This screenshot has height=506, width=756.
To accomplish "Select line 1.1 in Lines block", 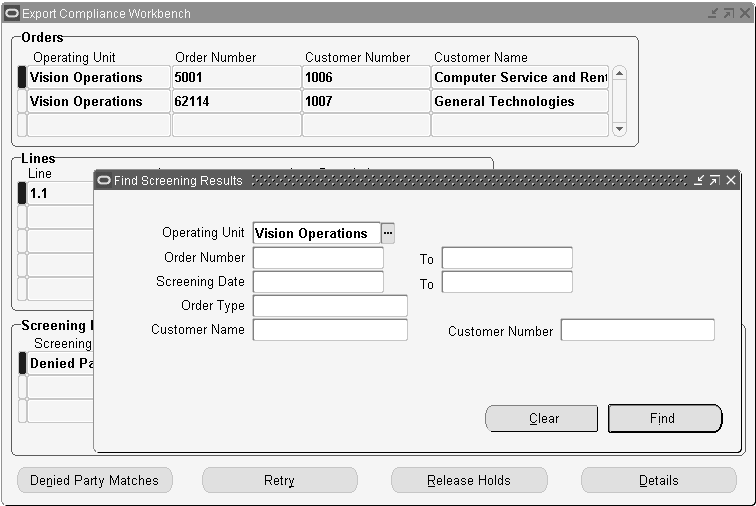I will (60, 193).
